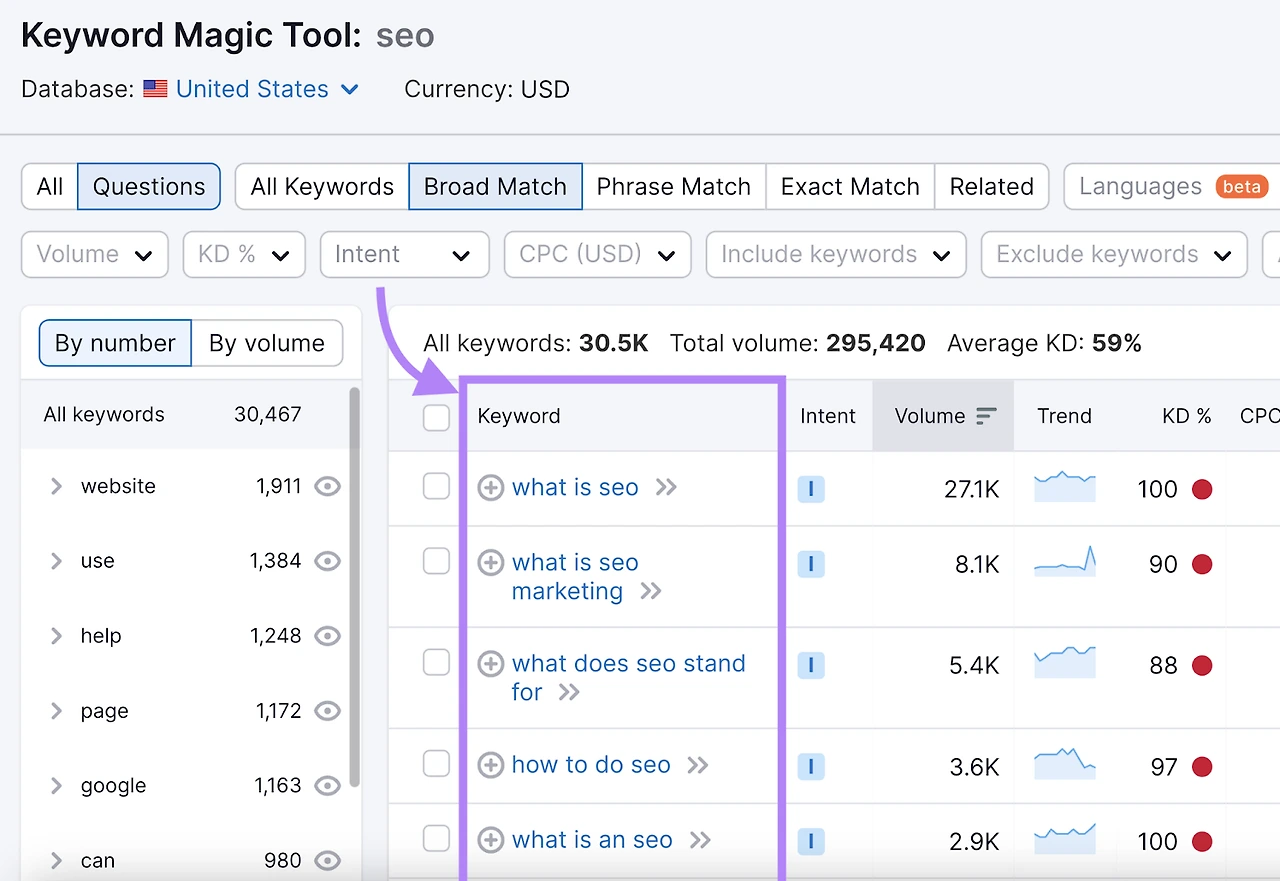Switch to the Phrase Match tab
1280x881 pixels.
[x=673, y=187]
